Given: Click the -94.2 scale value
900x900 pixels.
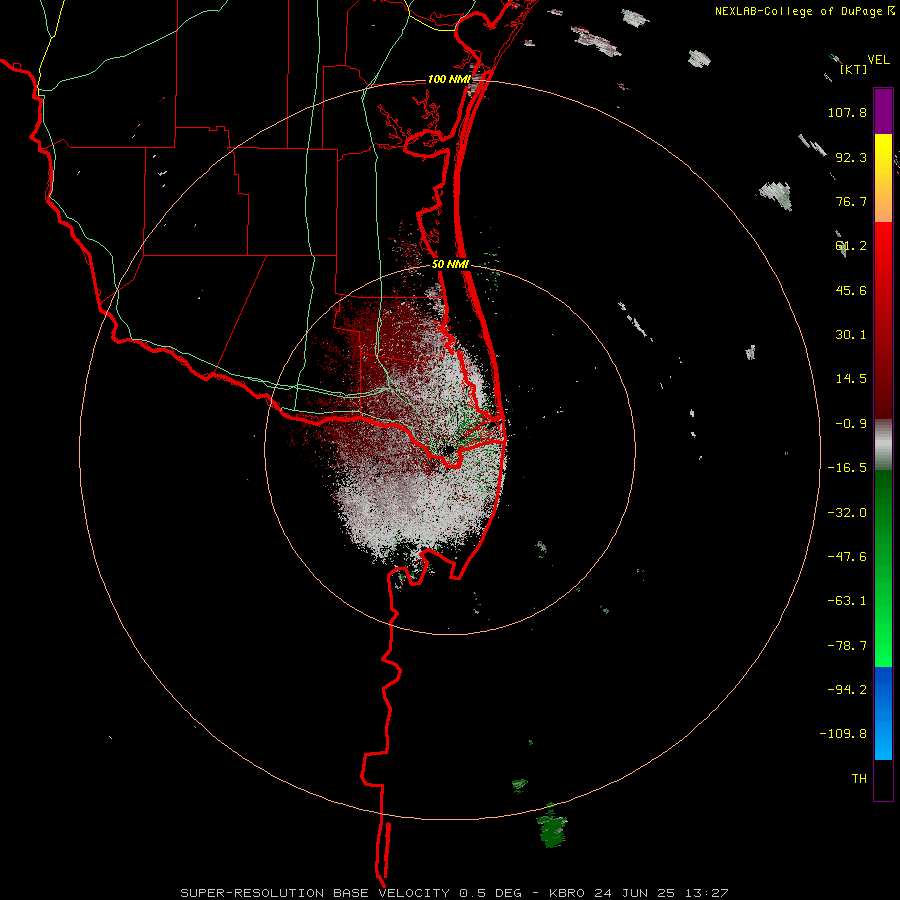Looking at the screenshot, I should pyautogui.click(x=847, y=690).
